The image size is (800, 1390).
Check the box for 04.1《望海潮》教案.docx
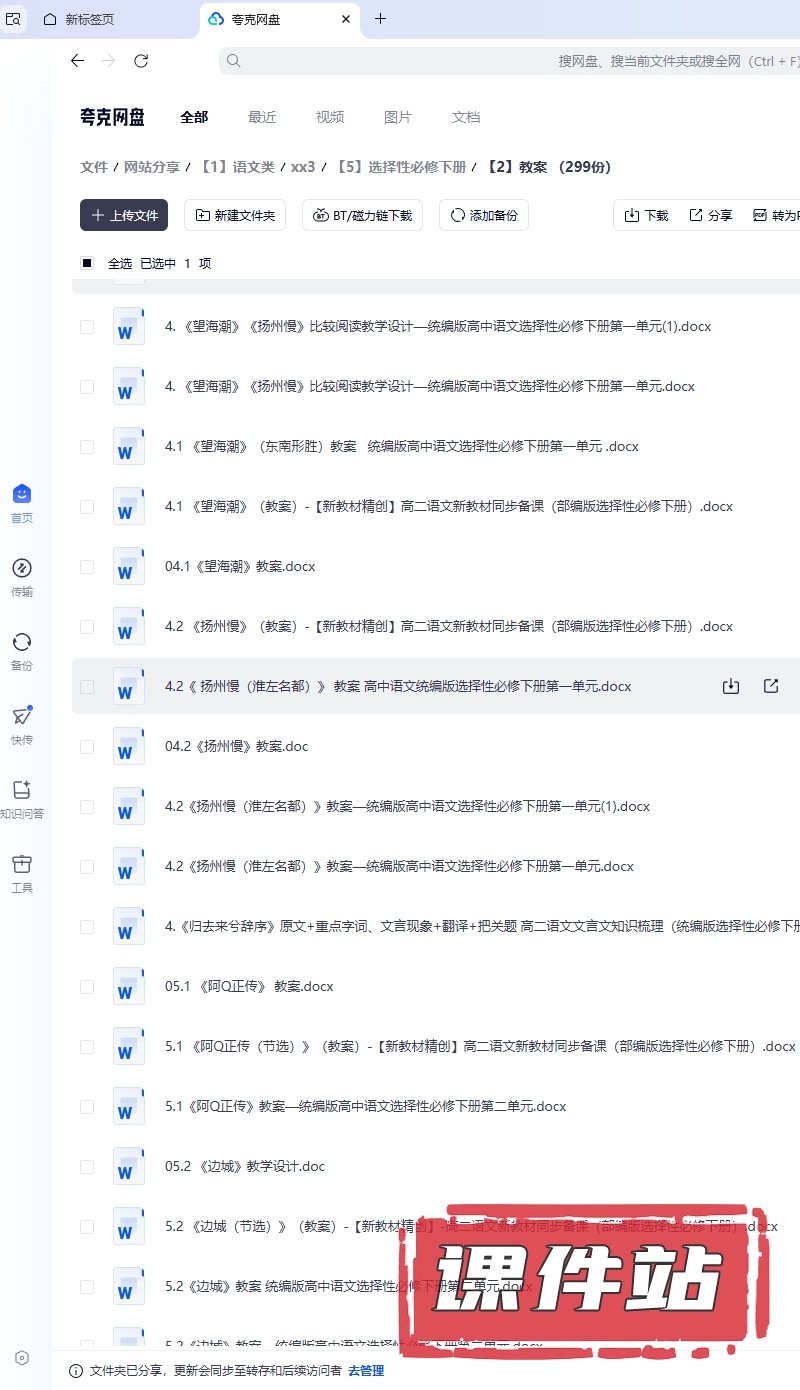87,567
